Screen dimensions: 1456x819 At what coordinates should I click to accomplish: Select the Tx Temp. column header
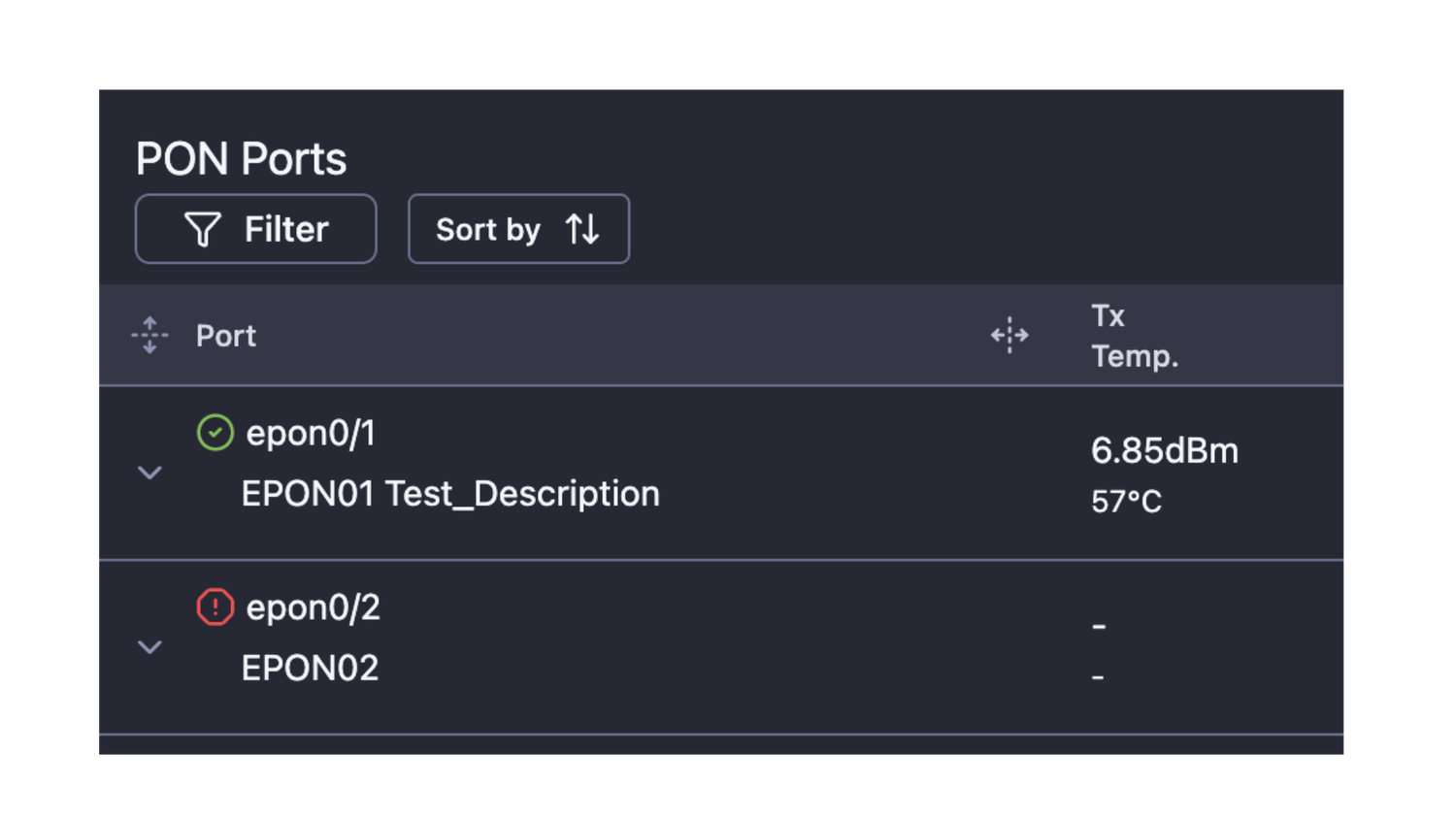(1135, 336)
